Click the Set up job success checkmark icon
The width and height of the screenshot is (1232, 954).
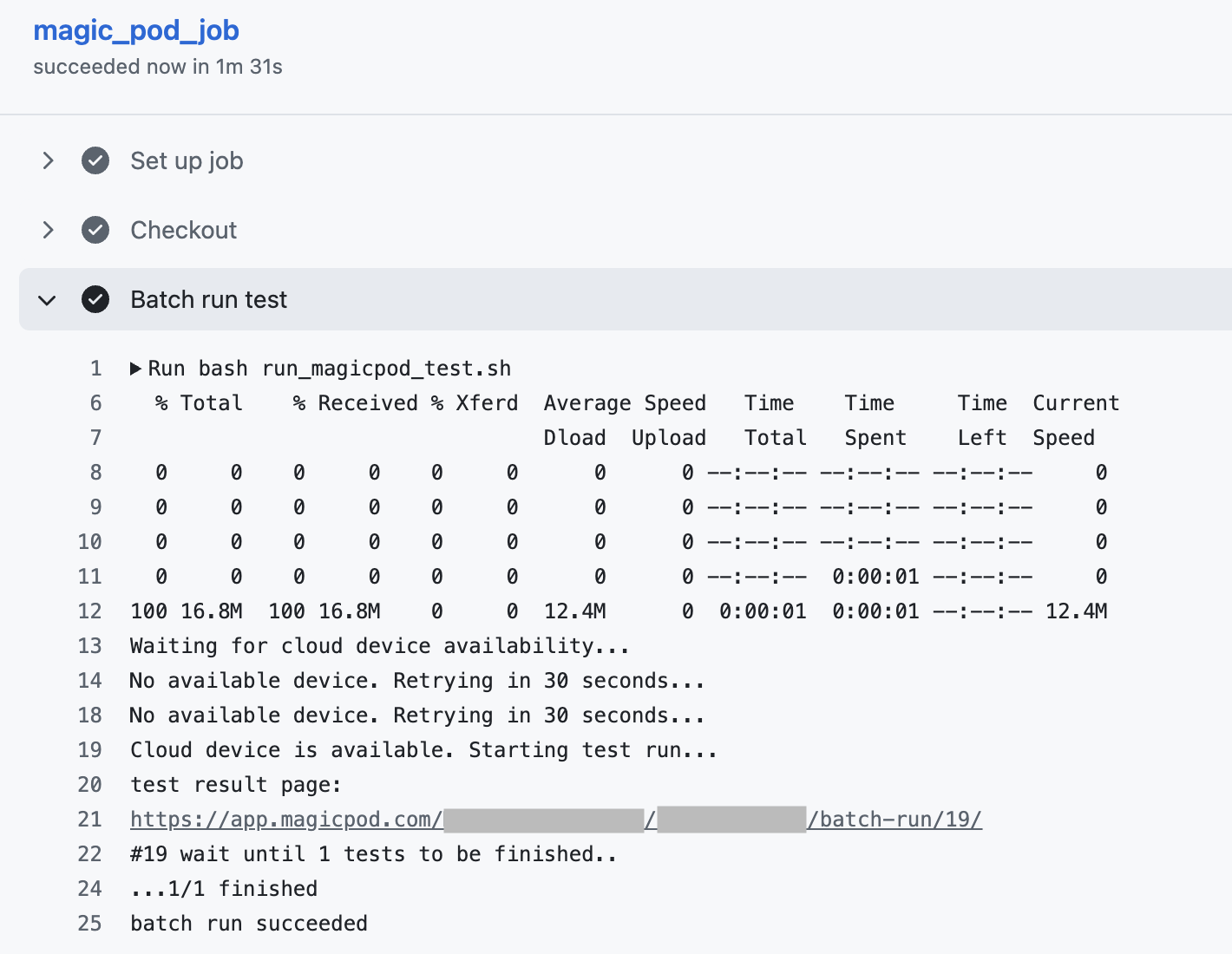click(95, 160)
